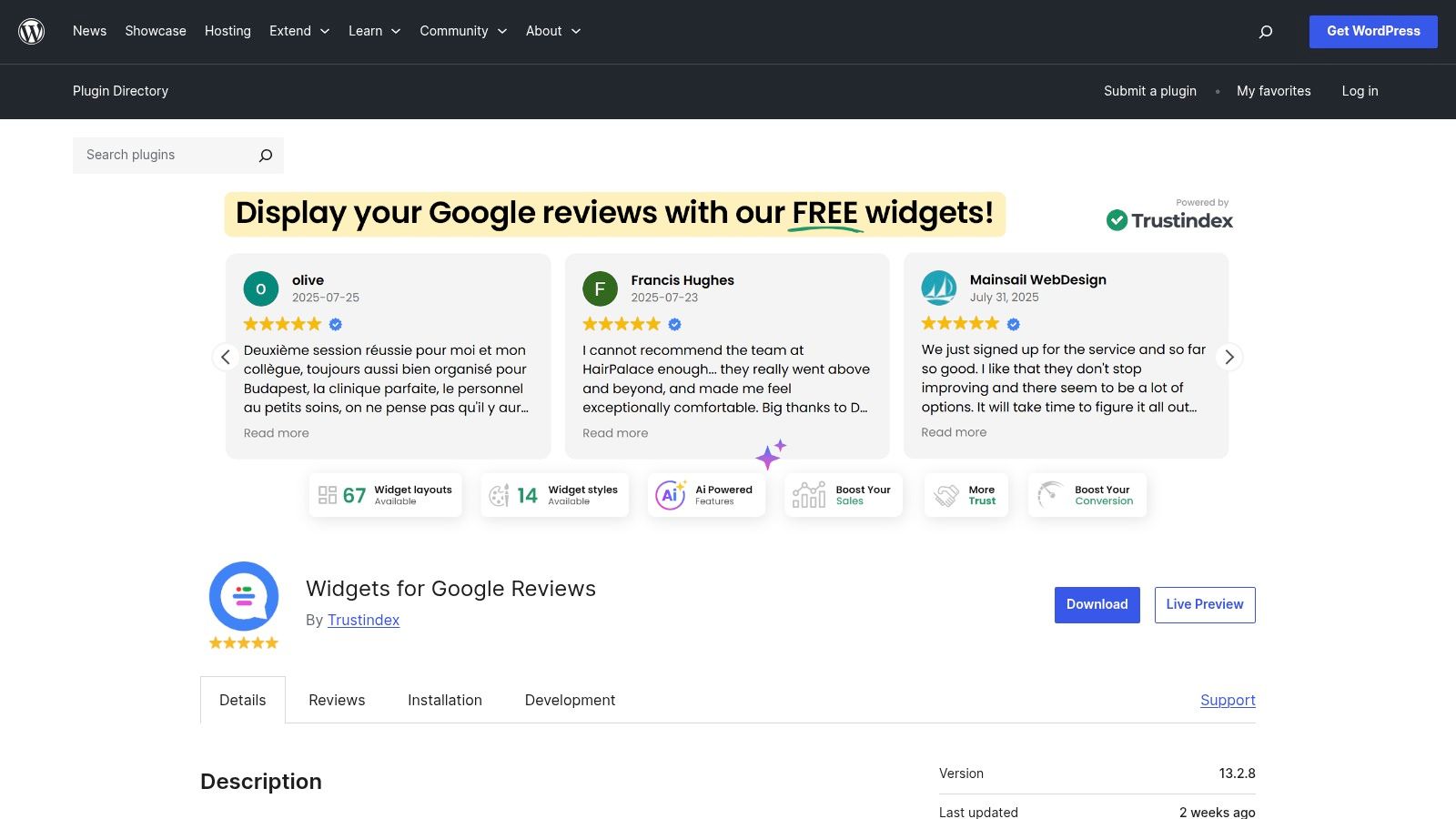Open Submit a plugin link
1456x819 pixels.
[1150, 91]
